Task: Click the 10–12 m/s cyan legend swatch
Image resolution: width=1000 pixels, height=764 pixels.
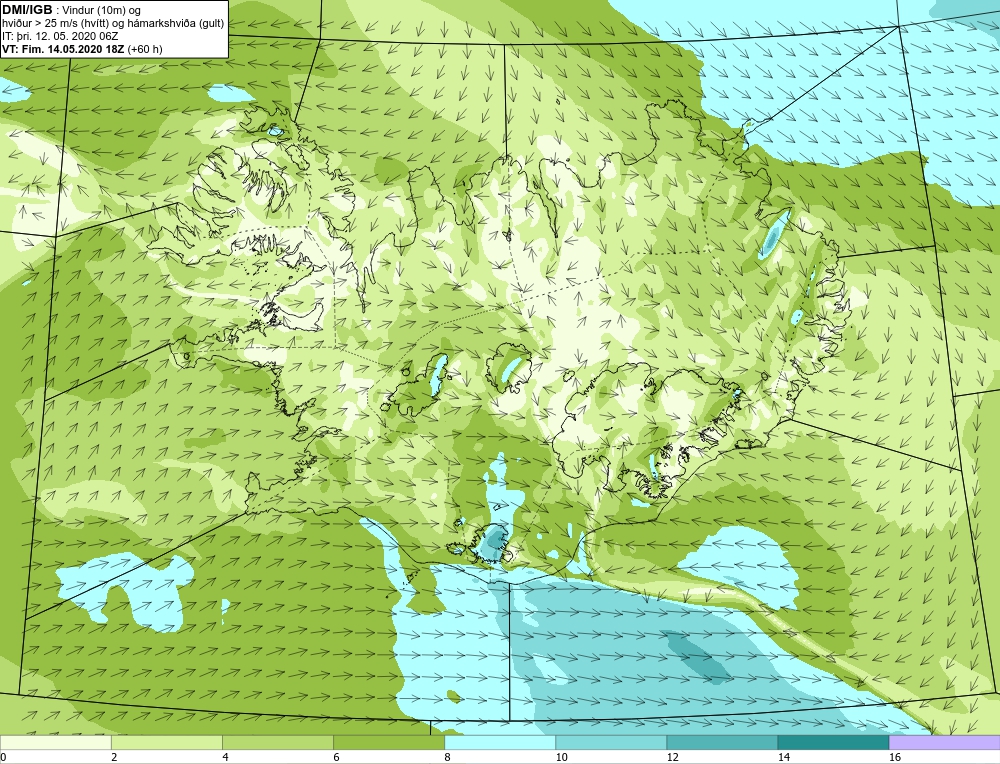Action: 611,742
